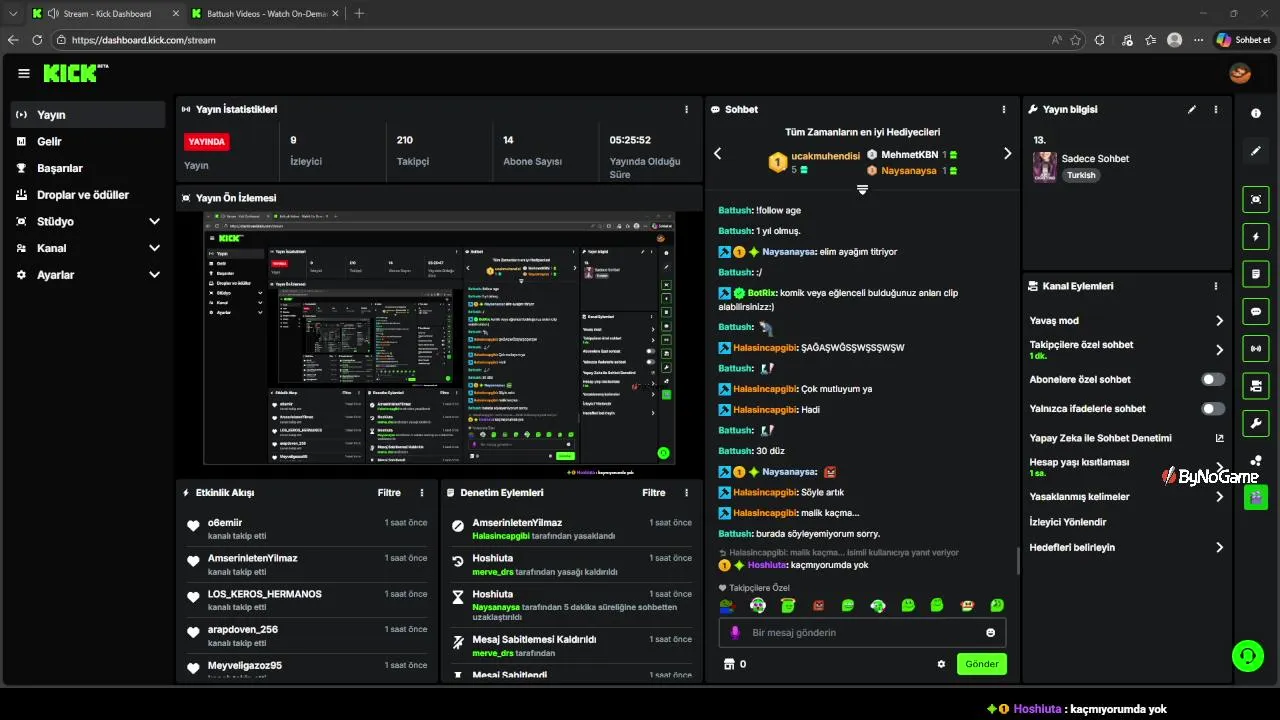
Task: Click the Gönder send button
Action: 982,664
